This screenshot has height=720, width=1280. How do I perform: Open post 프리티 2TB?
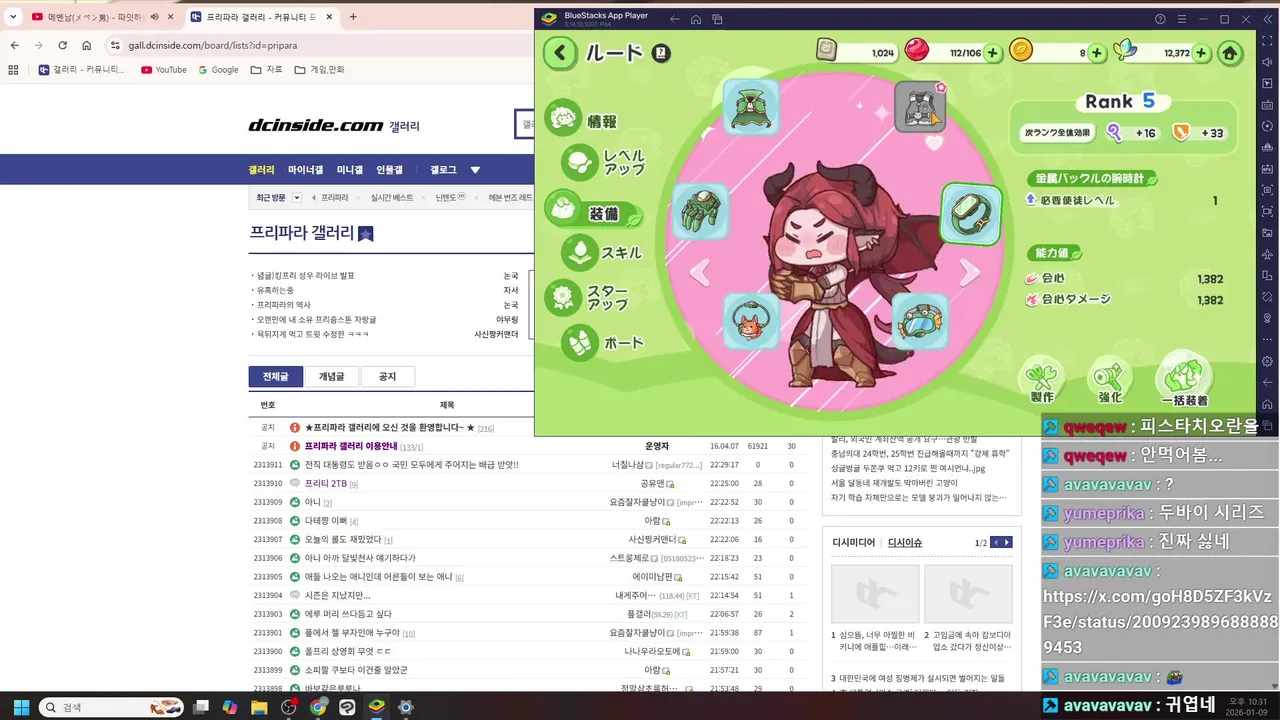point(325,483)
